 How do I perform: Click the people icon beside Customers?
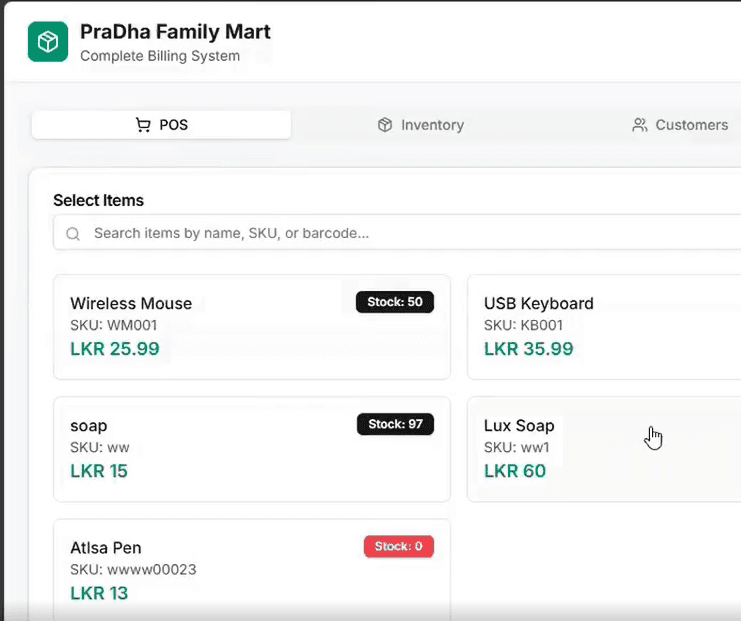coord(640,125)
